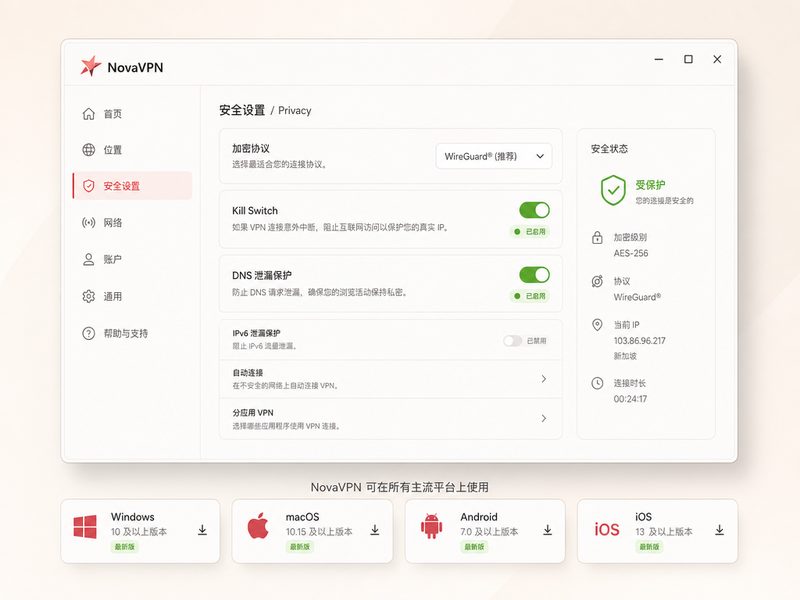Screen dimensions: 800x600
Task: Click the home house icon
Action: click(89, 114)
